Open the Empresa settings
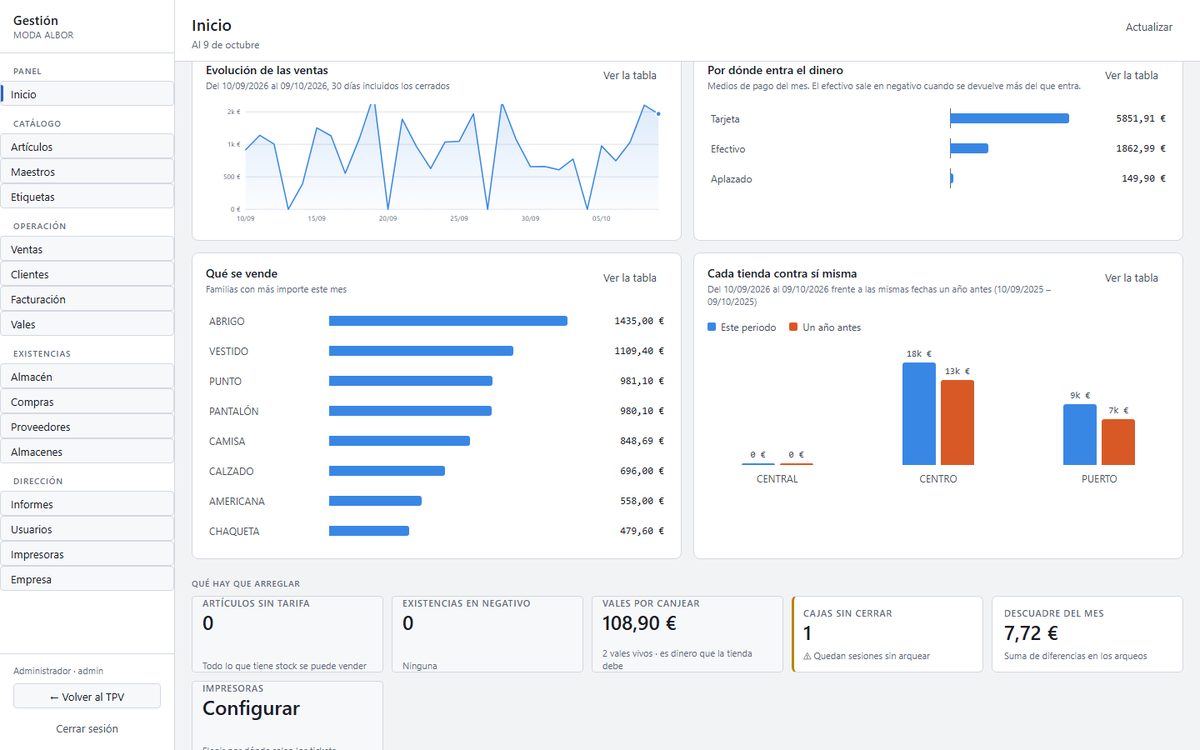Image resolution: width=1200 pixels, height=750 pixels. pos(87,580)
